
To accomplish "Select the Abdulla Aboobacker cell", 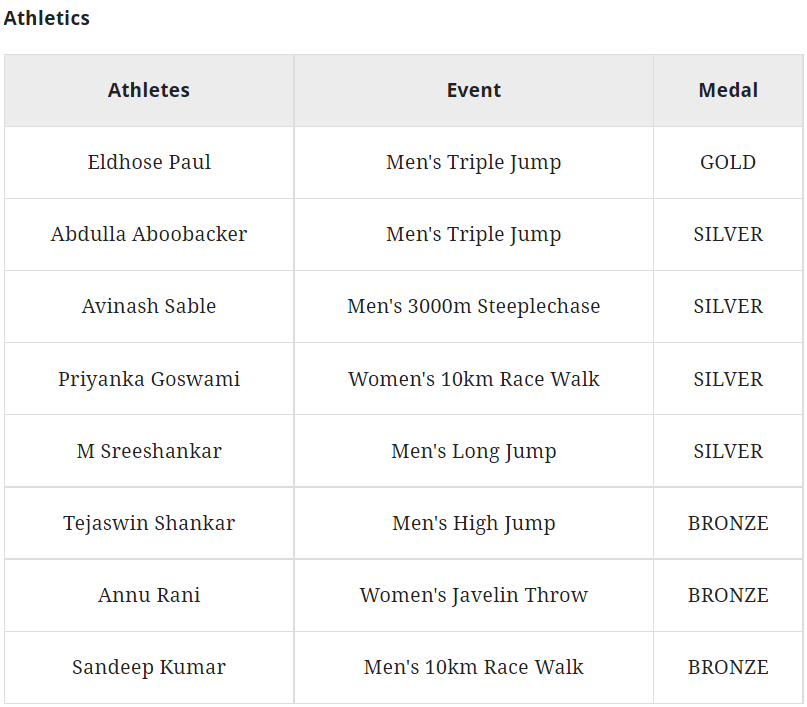I will point(149,234).
